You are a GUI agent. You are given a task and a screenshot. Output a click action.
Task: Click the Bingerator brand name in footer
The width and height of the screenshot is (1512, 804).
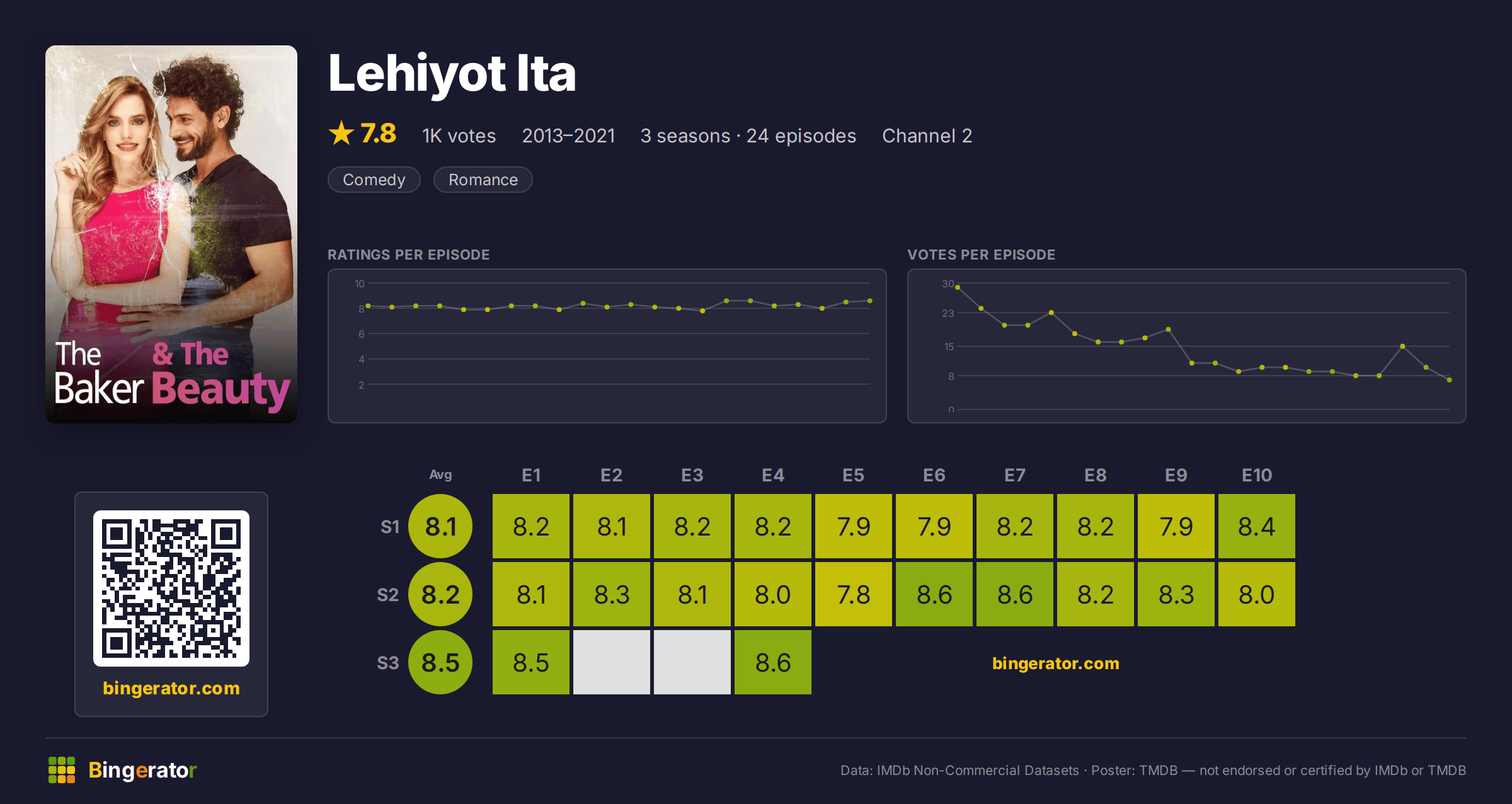point(142,770)
